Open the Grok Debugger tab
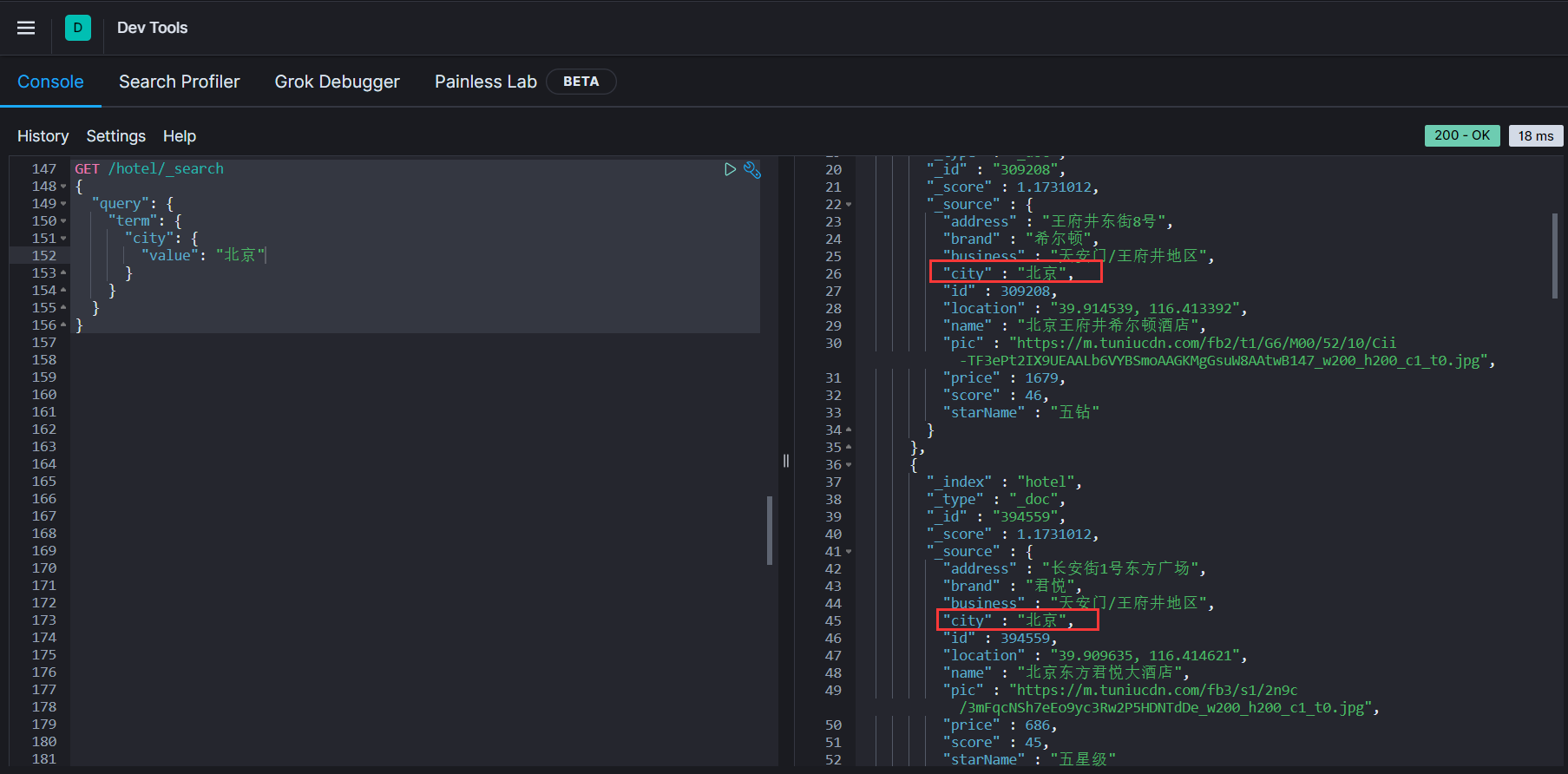 (x=337, y=82)
